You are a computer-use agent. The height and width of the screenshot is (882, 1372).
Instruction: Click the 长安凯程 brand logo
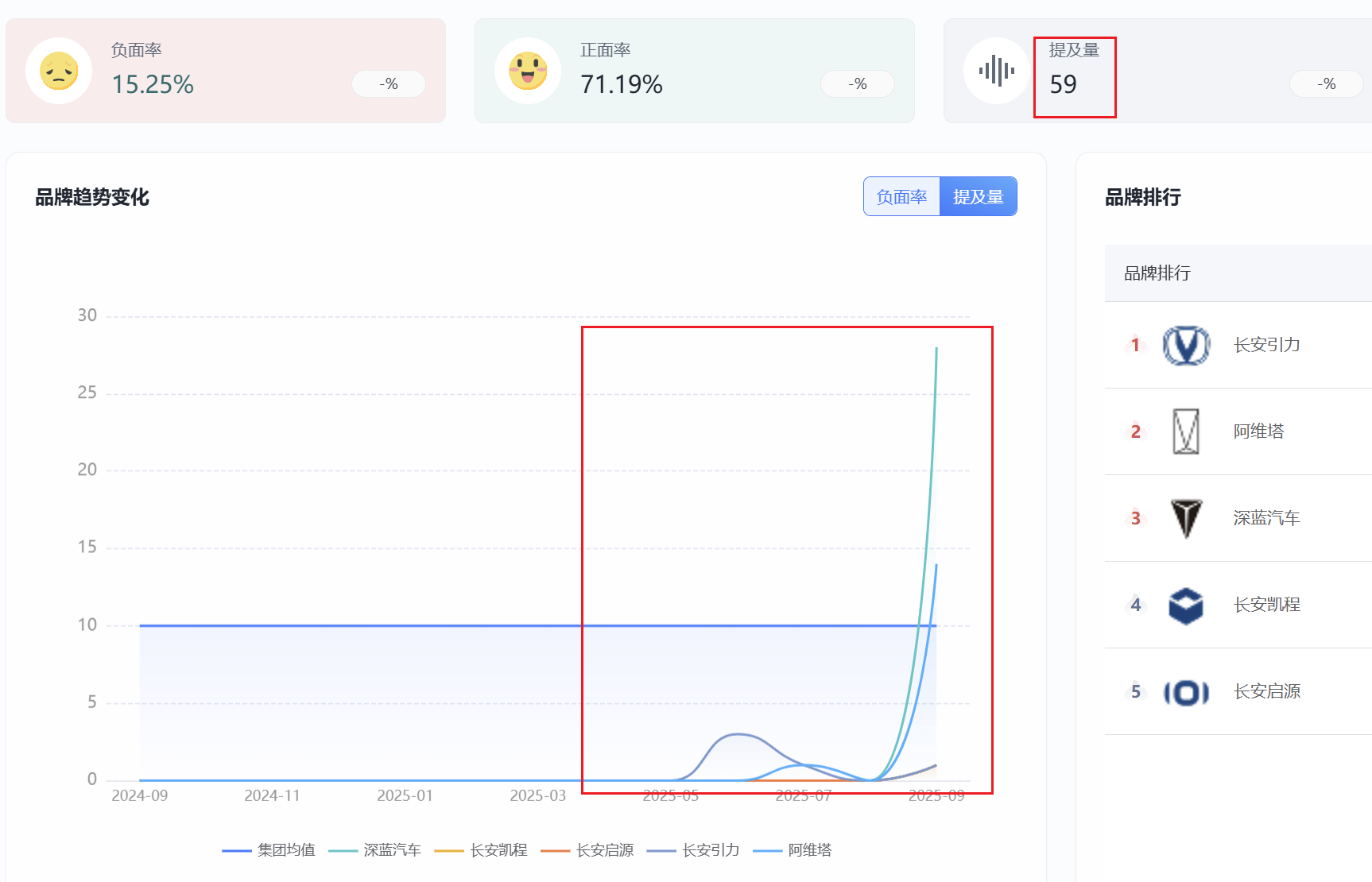coord(1186,605)
